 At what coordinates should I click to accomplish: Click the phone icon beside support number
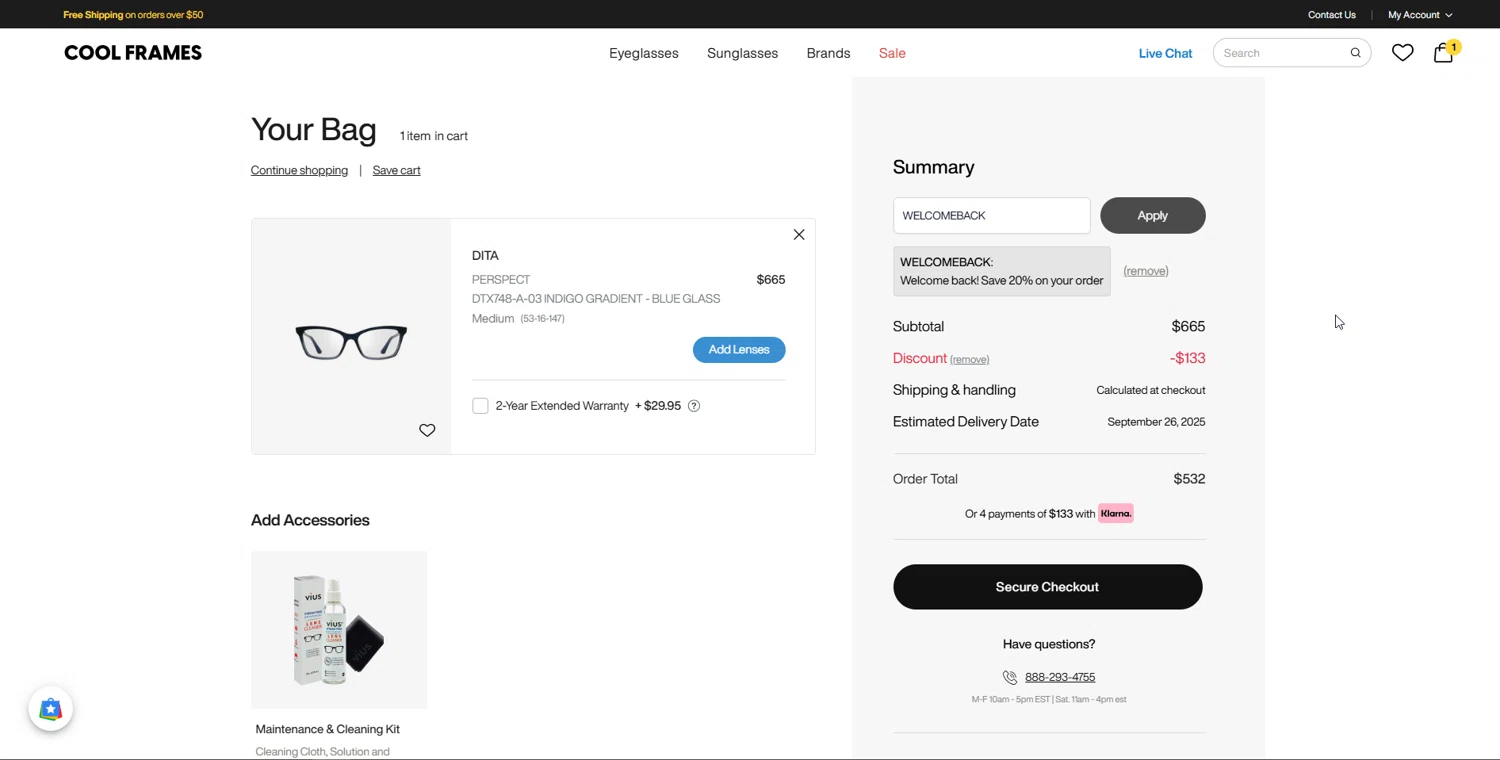pyautogui.click(x=1010, y=677)
